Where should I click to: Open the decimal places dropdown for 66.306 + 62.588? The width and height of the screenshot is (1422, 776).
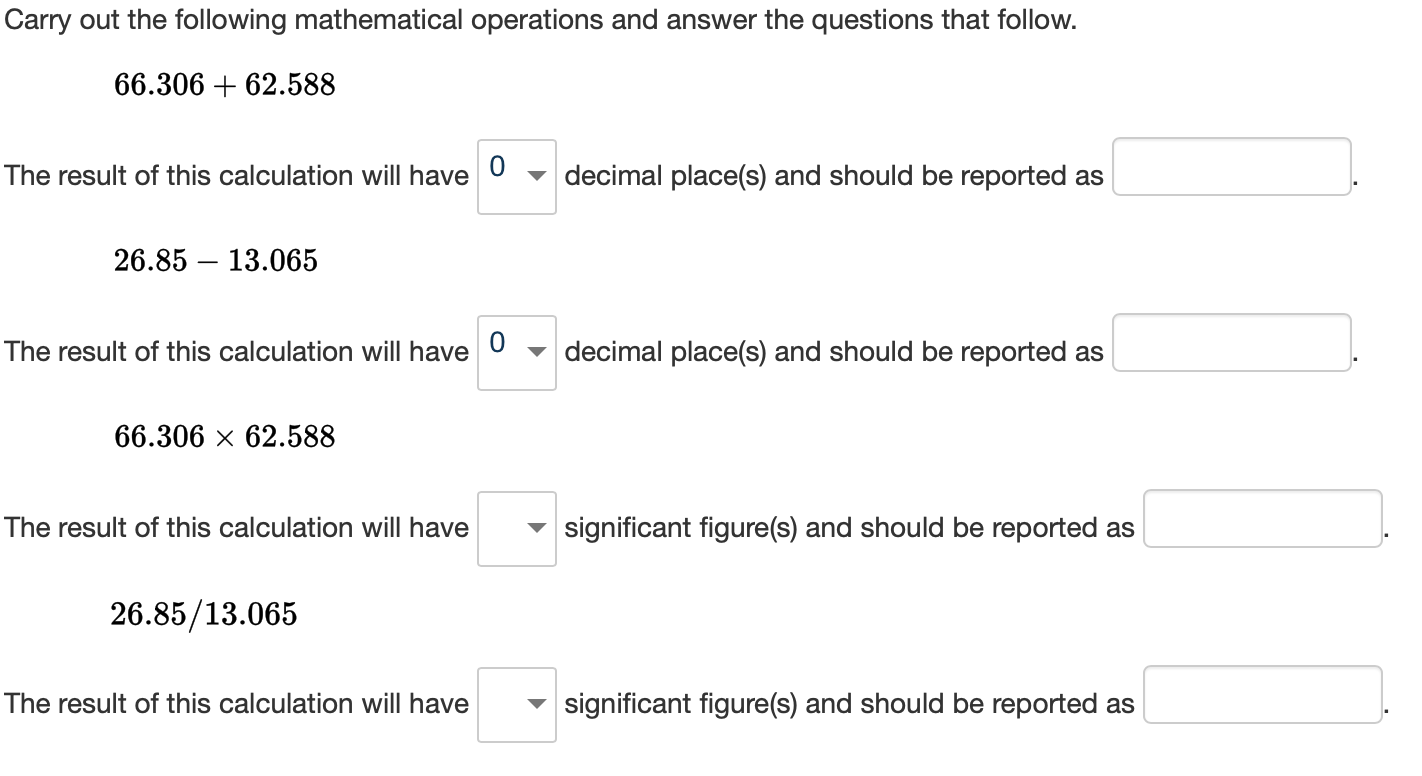(x=516, y=176)
